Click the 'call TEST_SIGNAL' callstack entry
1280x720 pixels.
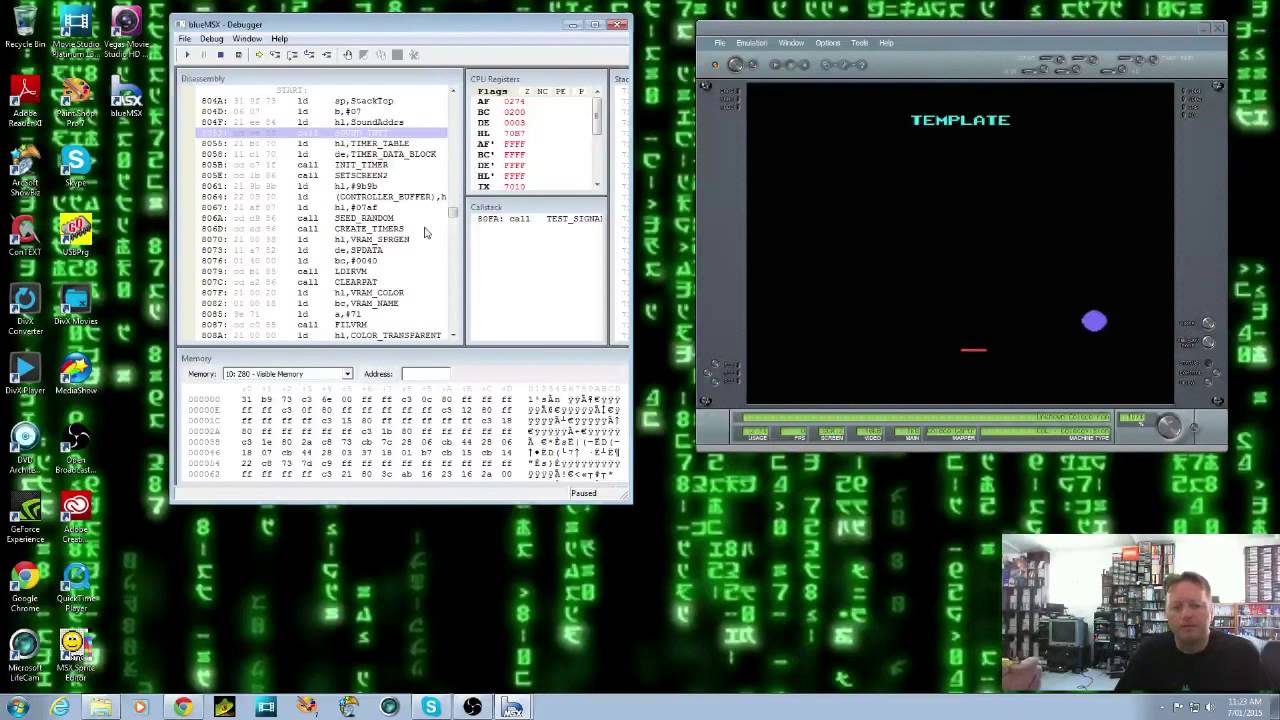[540, 219]
